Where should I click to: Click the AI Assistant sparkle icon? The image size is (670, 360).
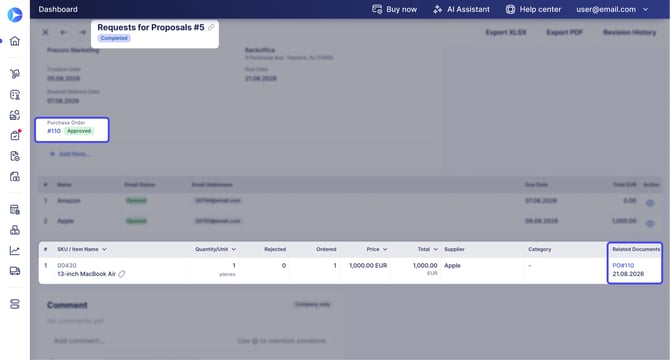(438, 9)
